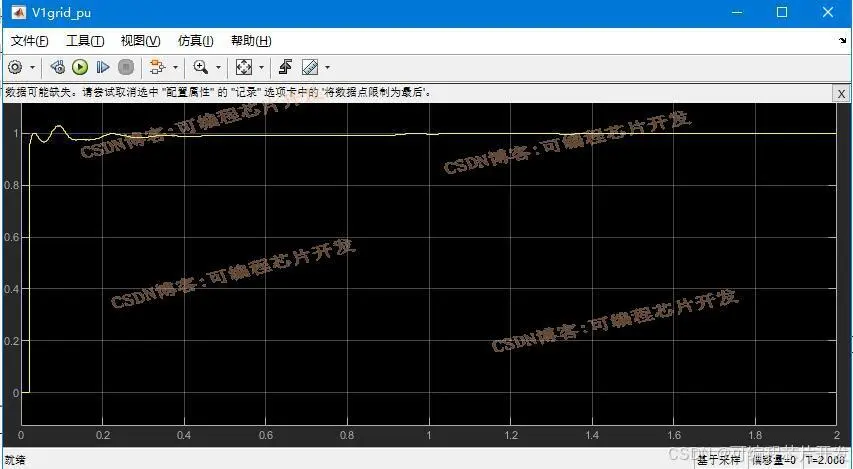Click the data may be missing warning text

coord(219,92)
